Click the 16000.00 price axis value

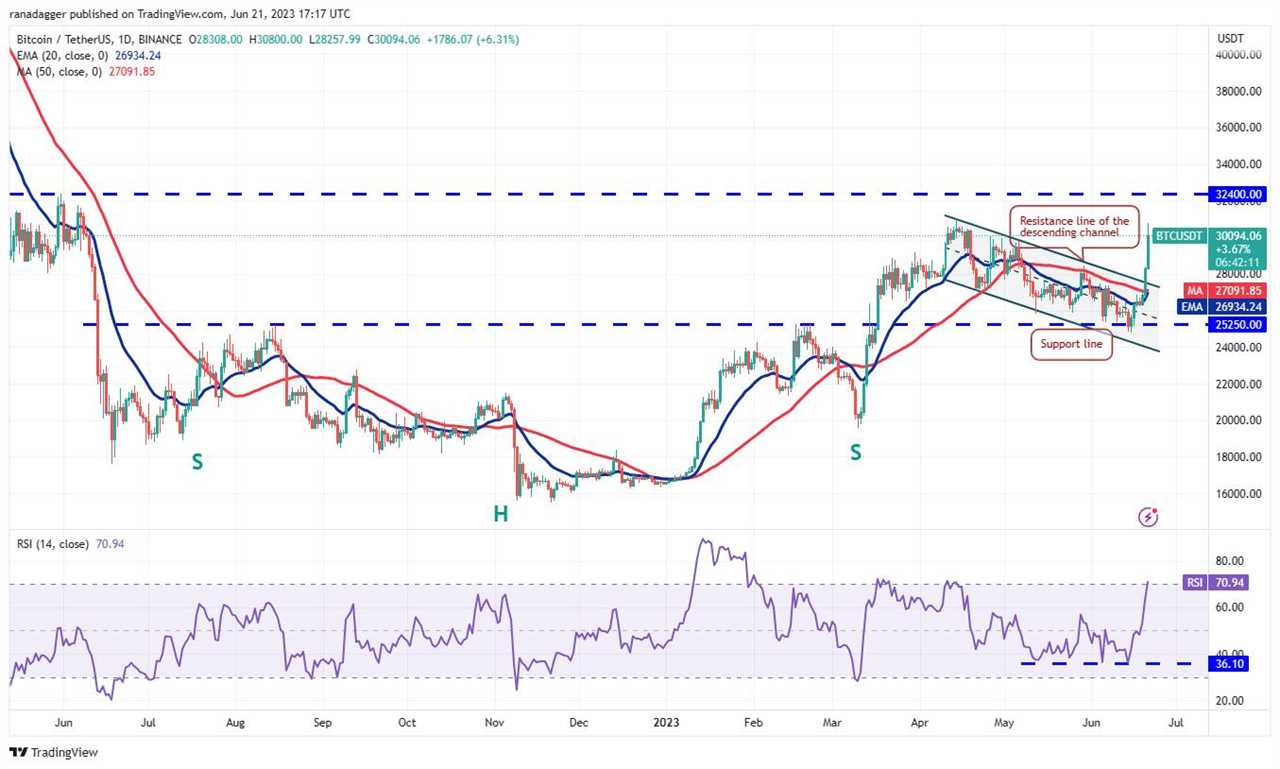(x=1238, y=494)
